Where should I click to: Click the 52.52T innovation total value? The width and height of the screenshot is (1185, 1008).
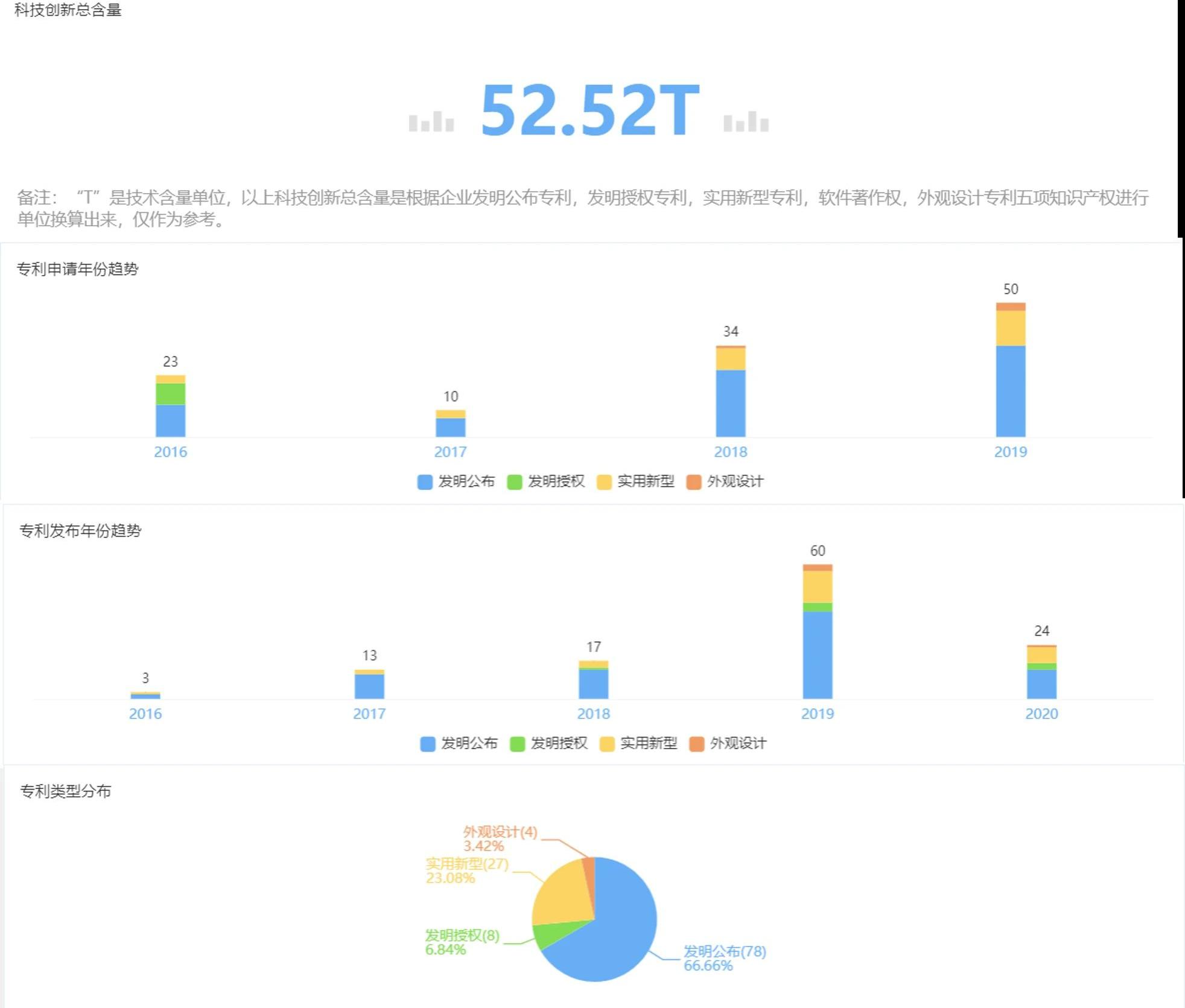click(589, 110)
